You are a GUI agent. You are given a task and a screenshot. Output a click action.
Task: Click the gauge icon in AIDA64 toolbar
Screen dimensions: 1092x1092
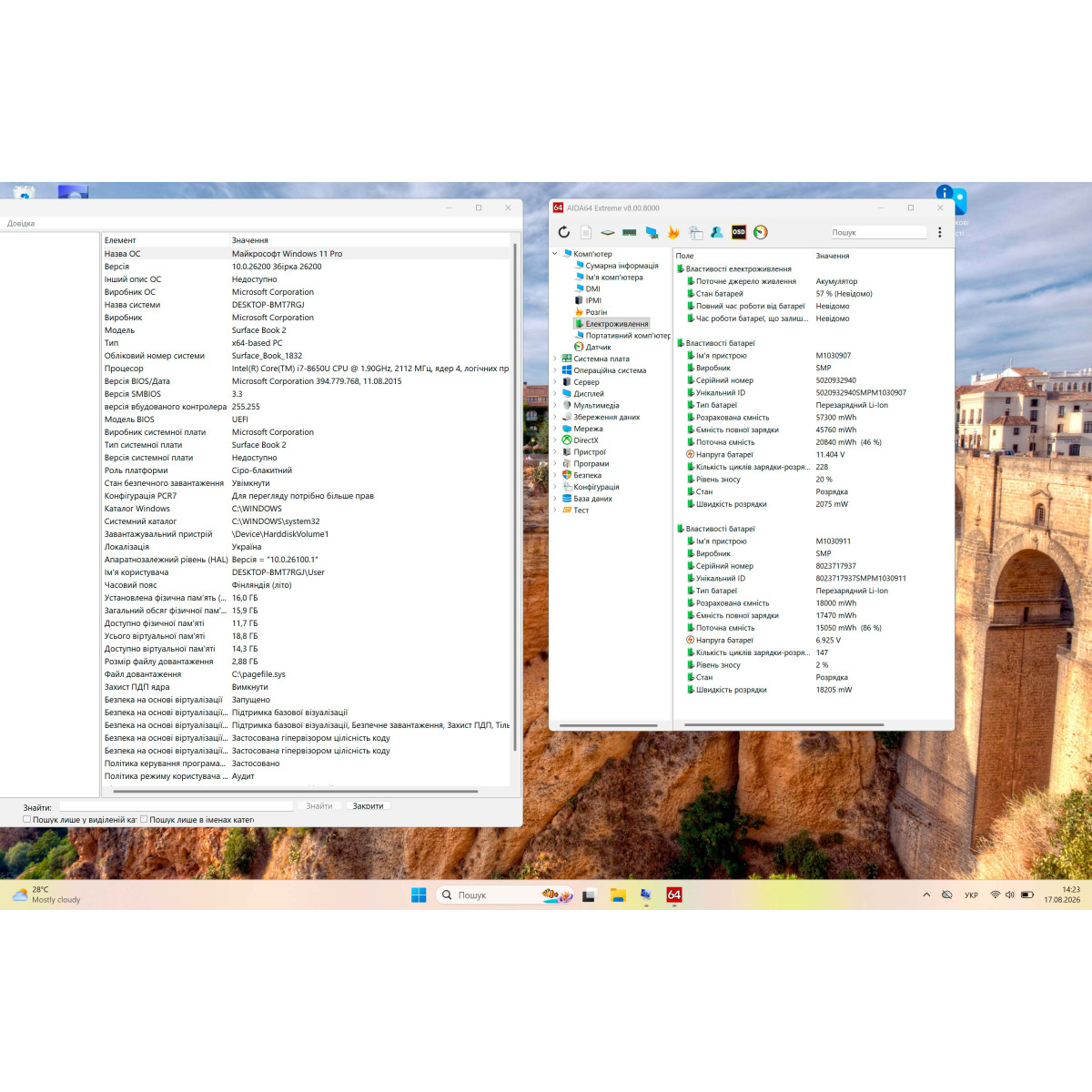[x=761, y=232]
